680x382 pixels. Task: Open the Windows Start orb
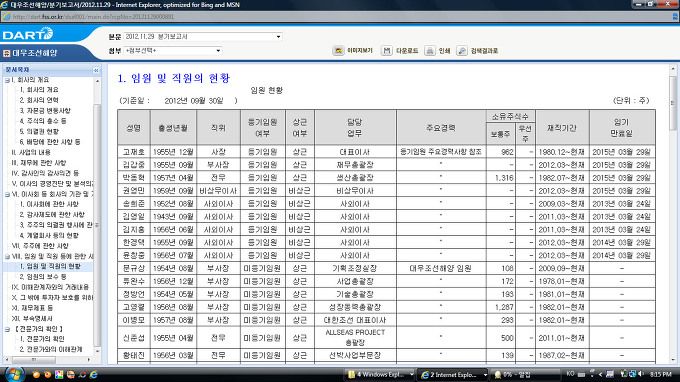click(x=14, y=374)
